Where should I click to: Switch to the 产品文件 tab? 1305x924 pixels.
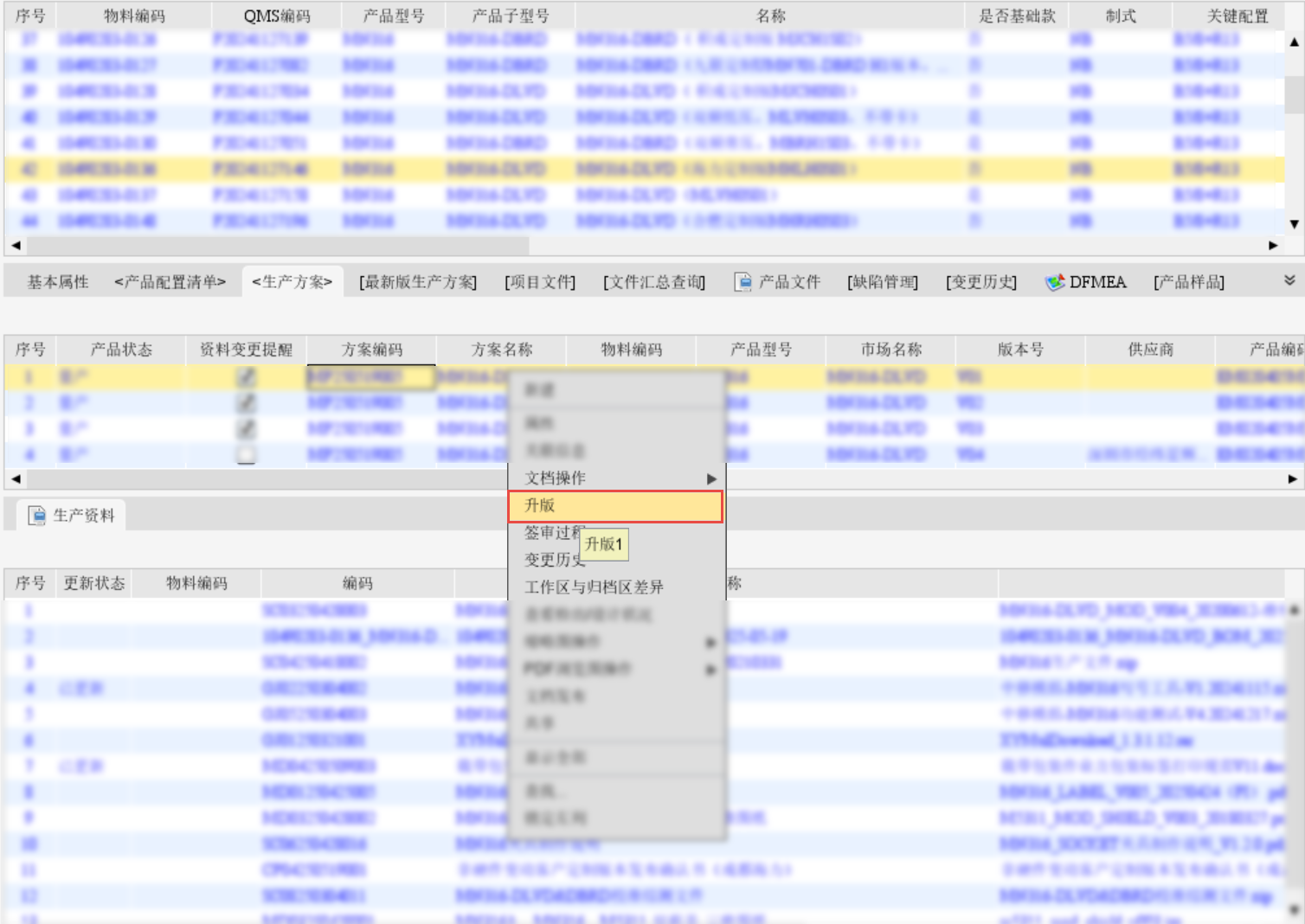[777, 282]
